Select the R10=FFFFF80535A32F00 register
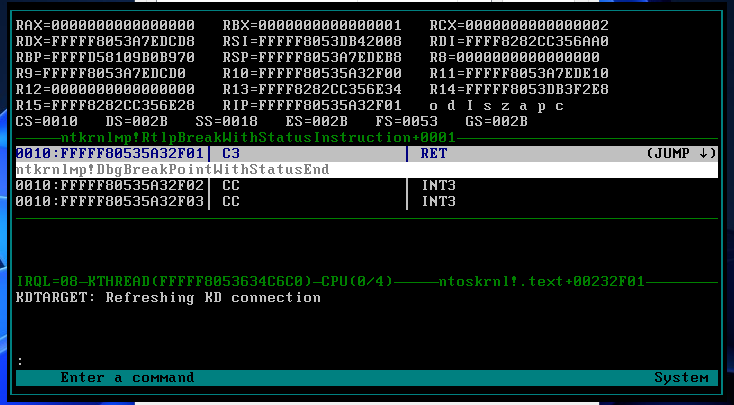This screenshot has height=405, width=734. tap(312, 73)
